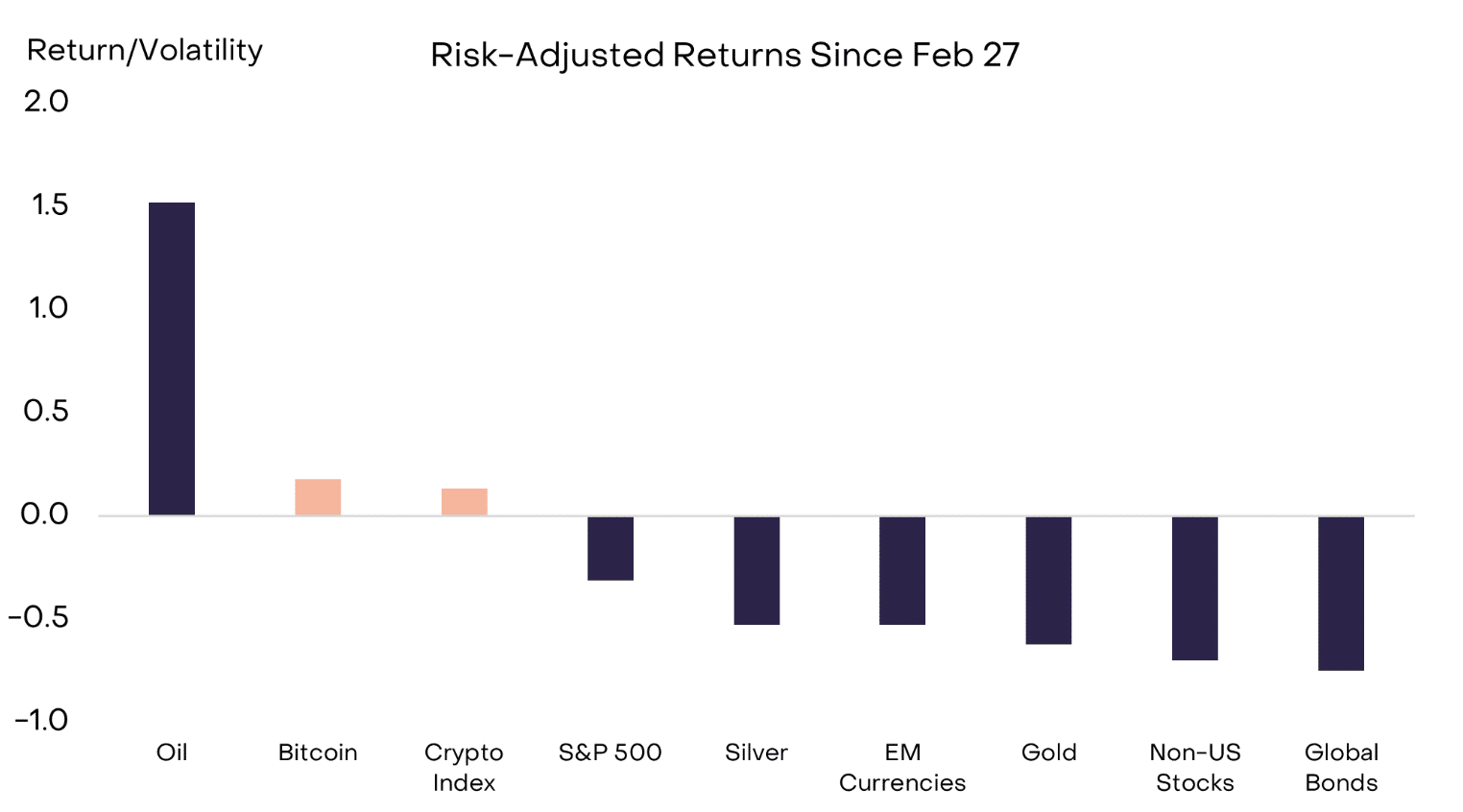Select the 0.0 y-axis tick label
Viewport: 1463px width, 812px height.
click(45, 514)
